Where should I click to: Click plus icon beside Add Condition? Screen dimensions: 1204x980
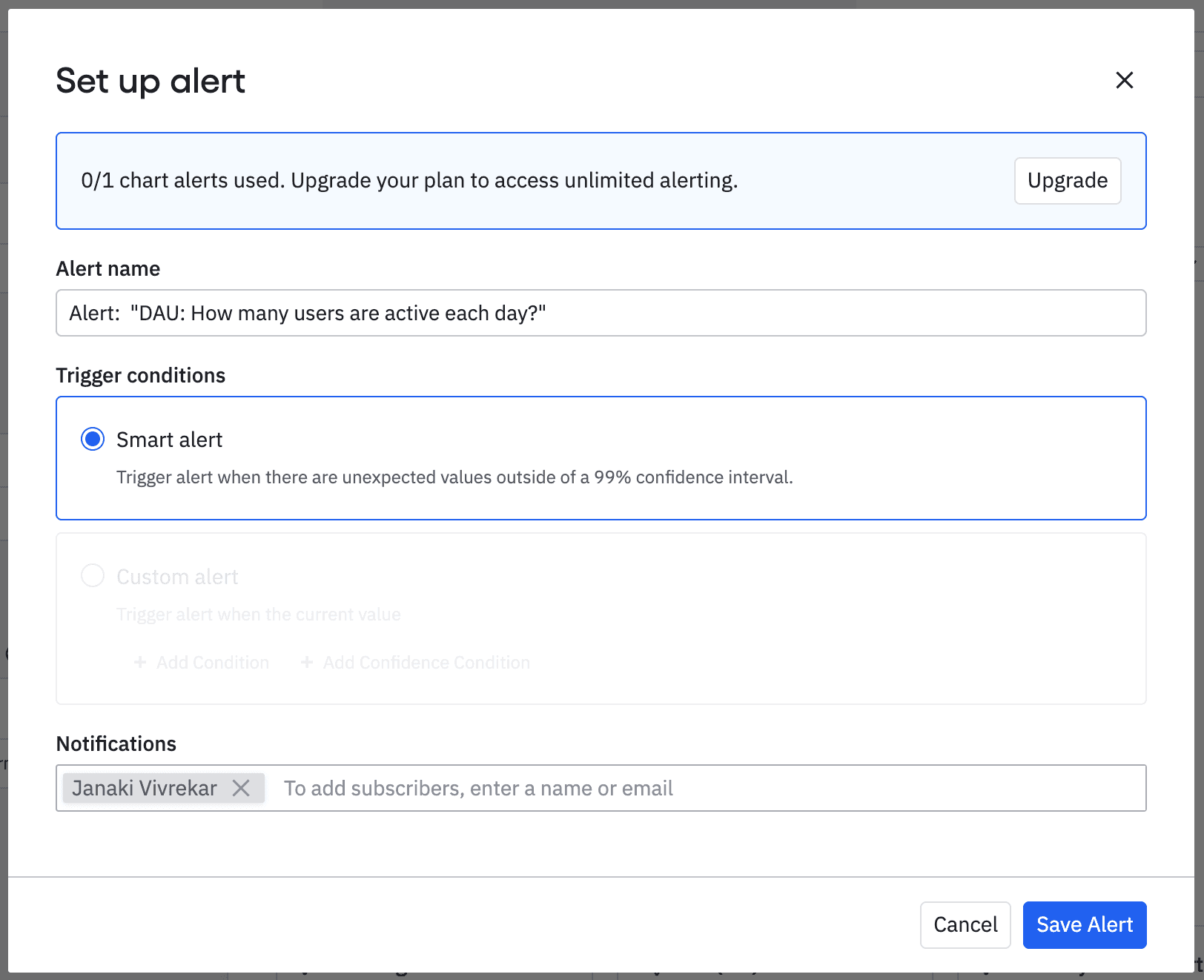140,662
